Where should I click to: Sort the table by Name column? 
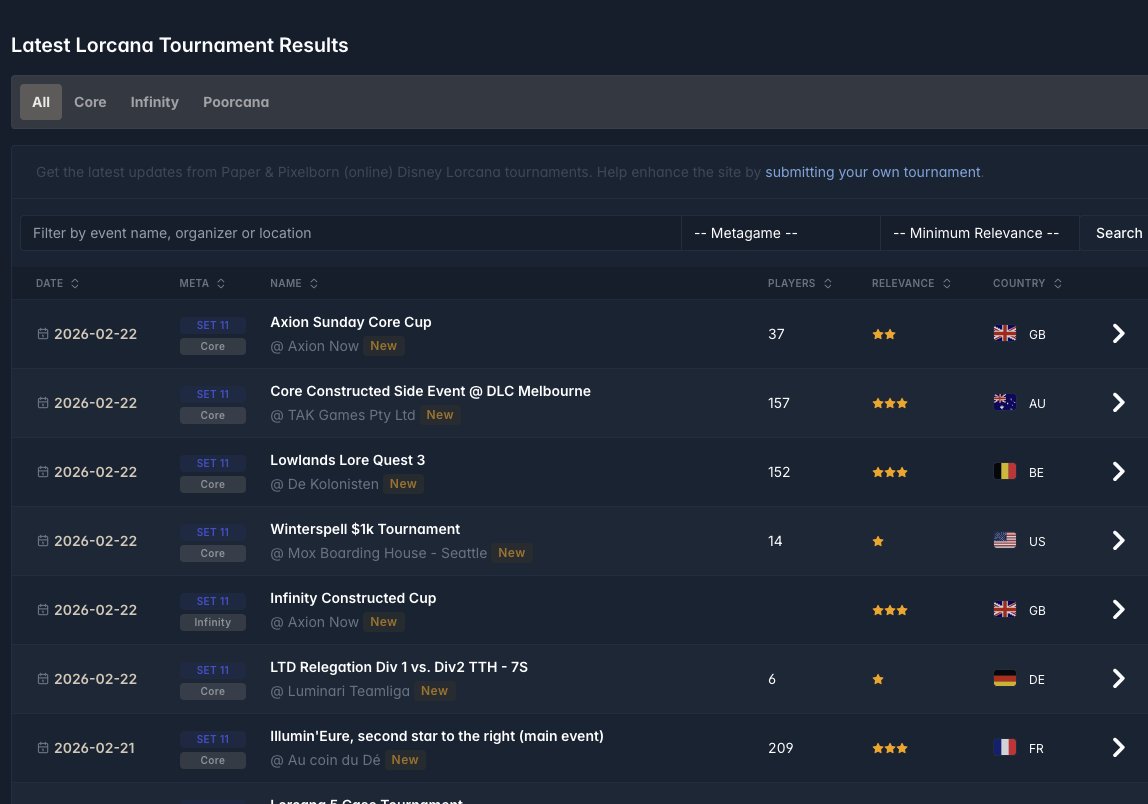click(294, 283)
